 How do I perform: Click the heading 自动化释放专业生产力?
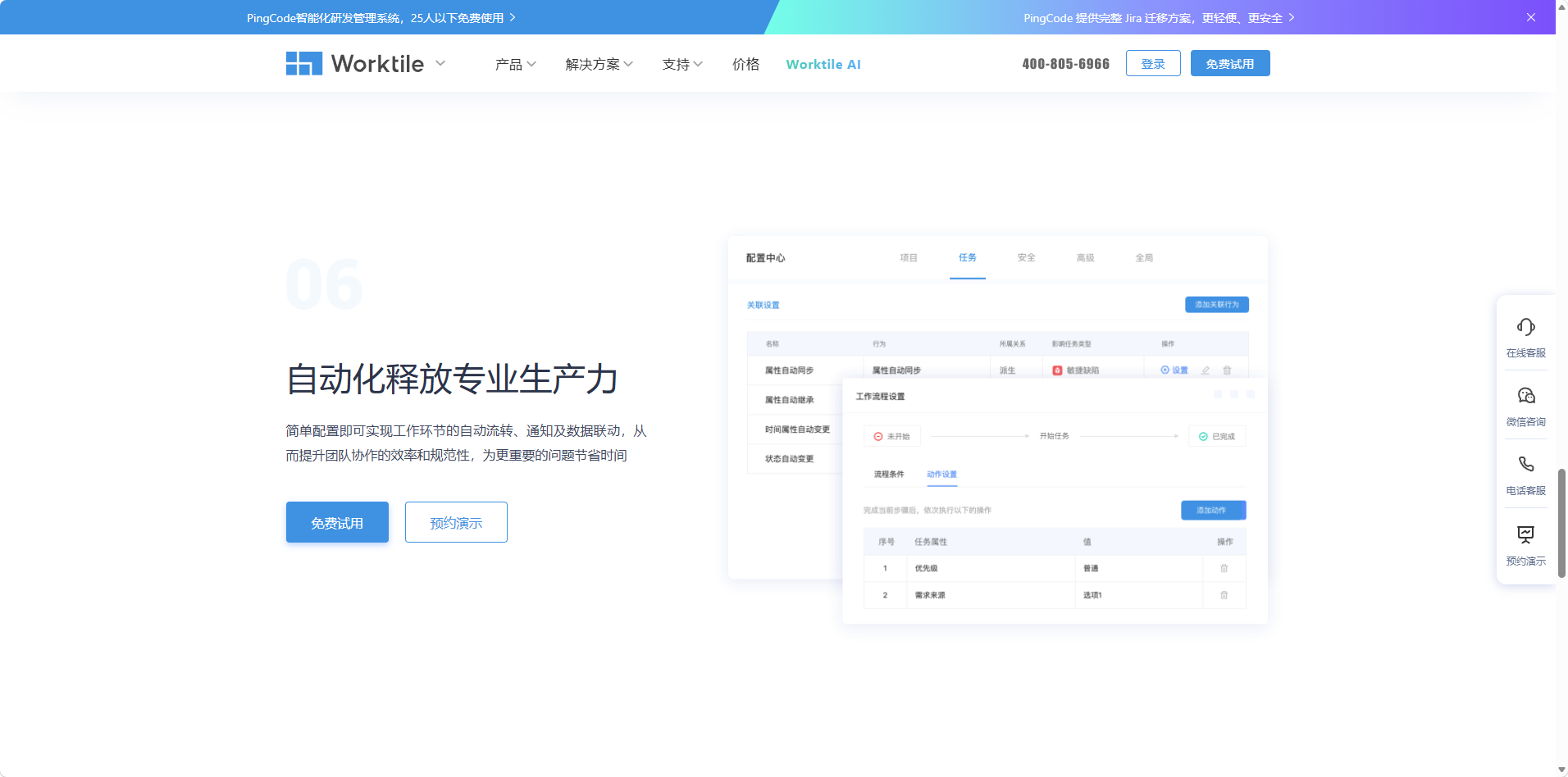coord(452,379)
